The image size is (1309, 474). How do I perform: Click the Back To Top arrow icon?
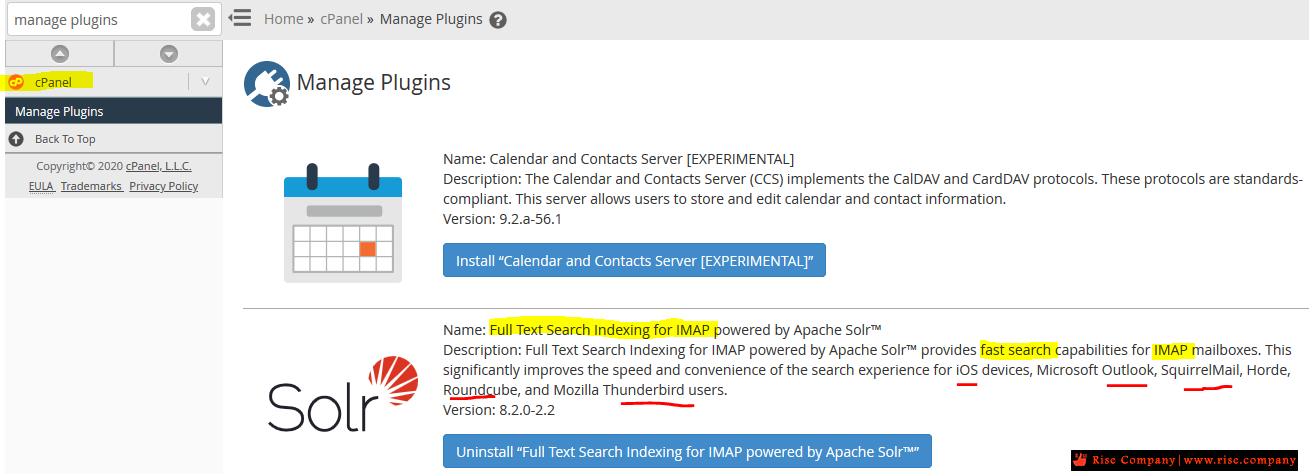(16, 139)
